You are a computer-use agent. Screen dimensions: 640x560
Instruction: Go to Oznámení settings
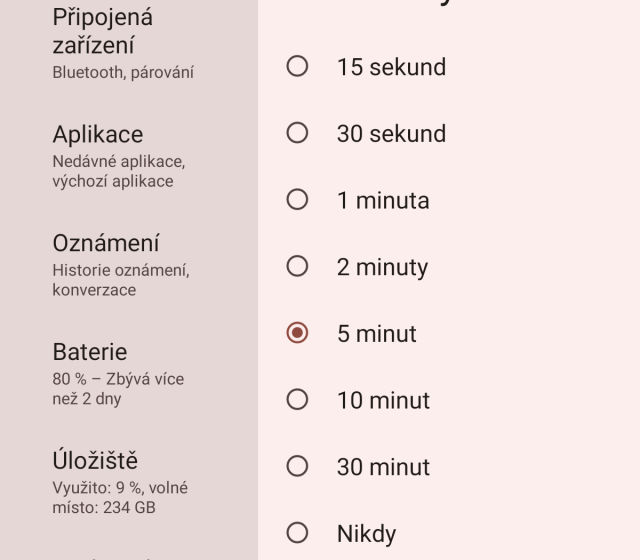pyautogui.click(x=106, y=243)
